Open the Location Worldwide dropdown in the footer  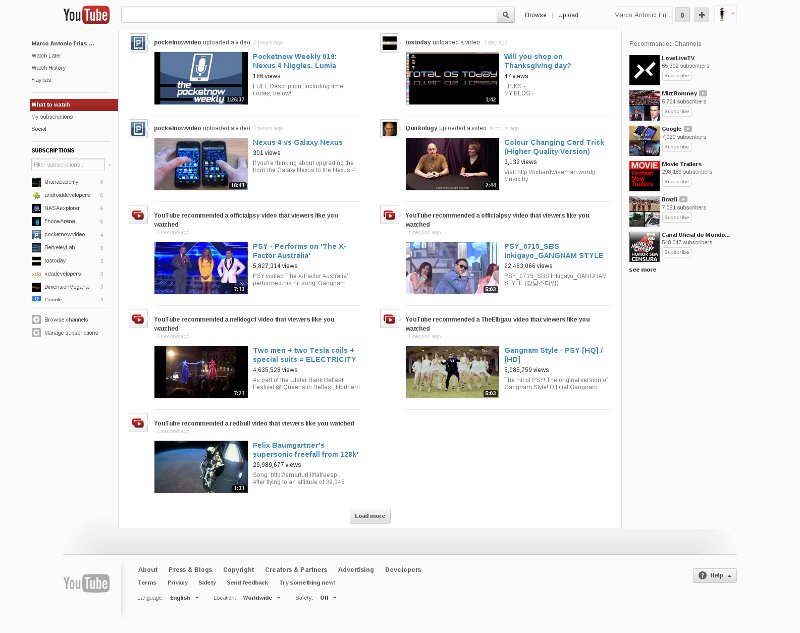261,598
